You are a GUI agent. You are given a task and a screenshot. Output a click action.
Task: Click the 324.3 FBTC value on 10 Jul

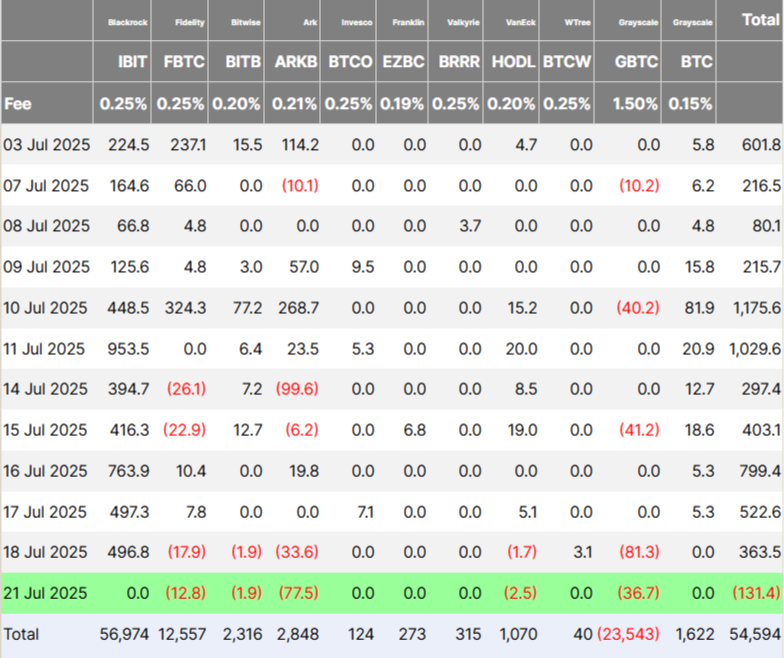point(186,308)
